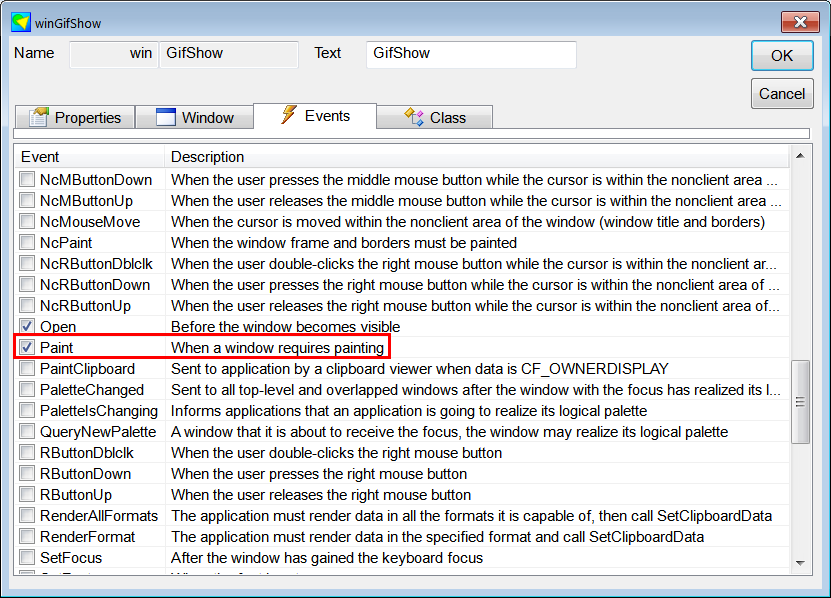Click the Events tab lightning icon

[288, 115]
